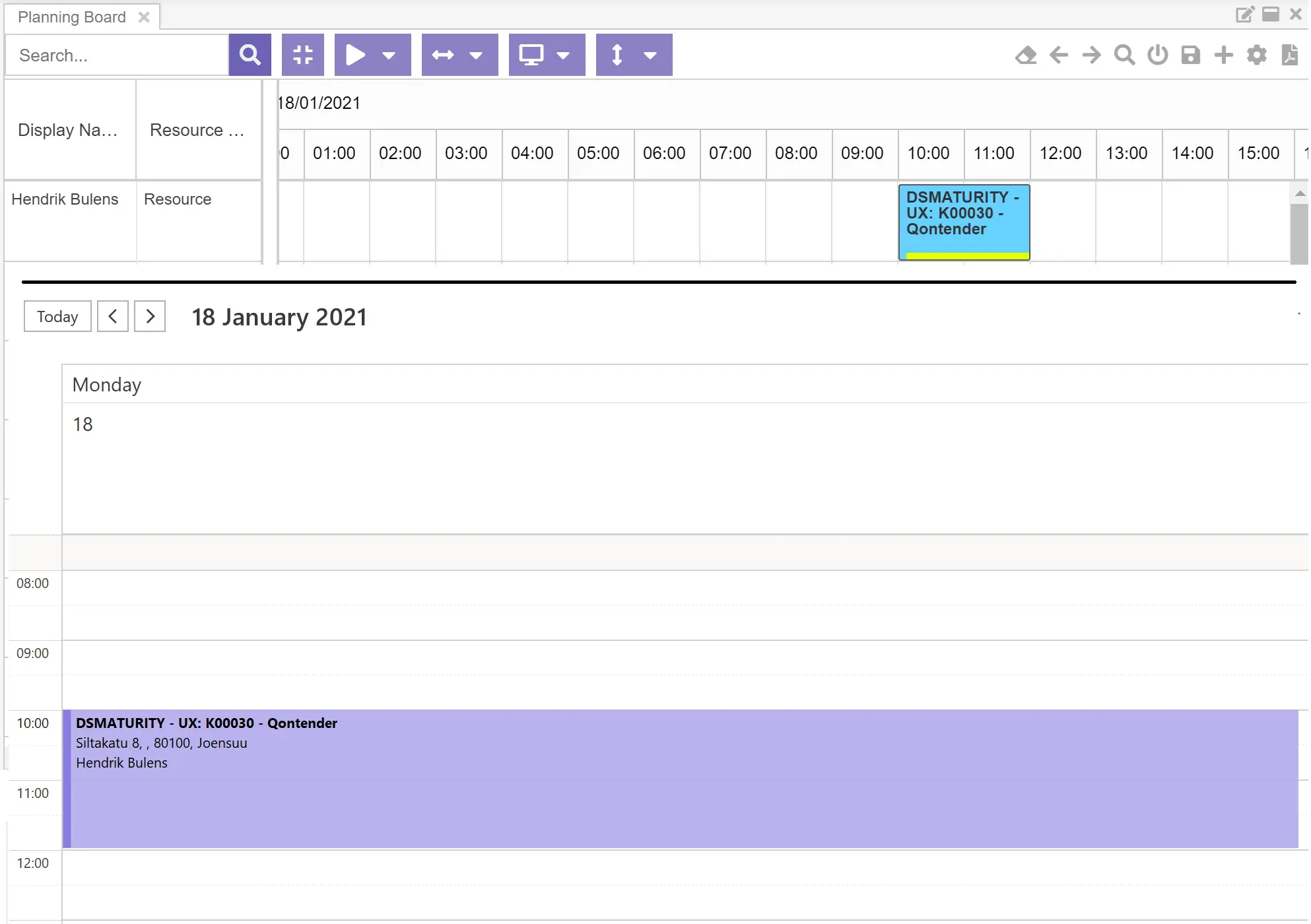Switch to the Planning Board tab

pos(71,16)
